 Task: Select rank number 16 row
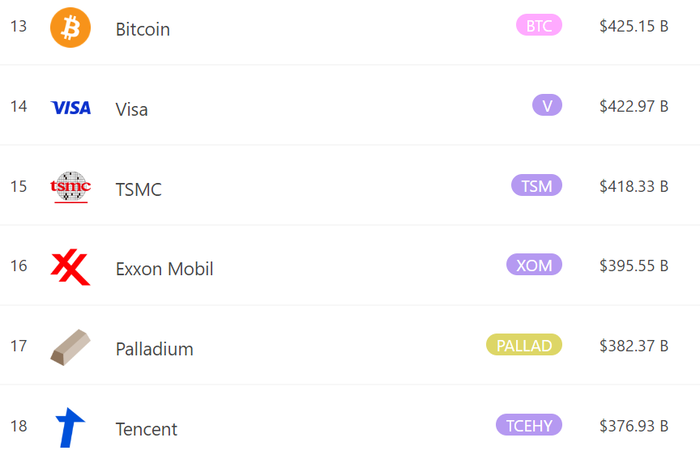pyautogui.click(x=350, y=266)
